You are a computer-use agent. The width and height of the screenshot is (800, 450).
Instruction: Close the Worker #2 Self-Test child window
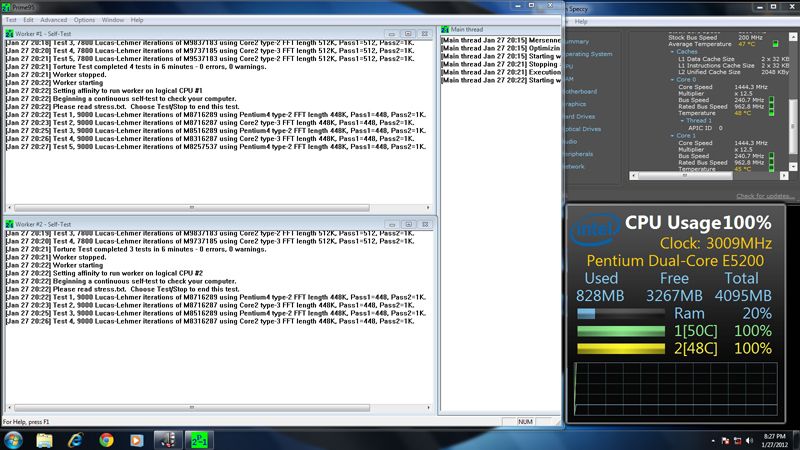[425, 224]
